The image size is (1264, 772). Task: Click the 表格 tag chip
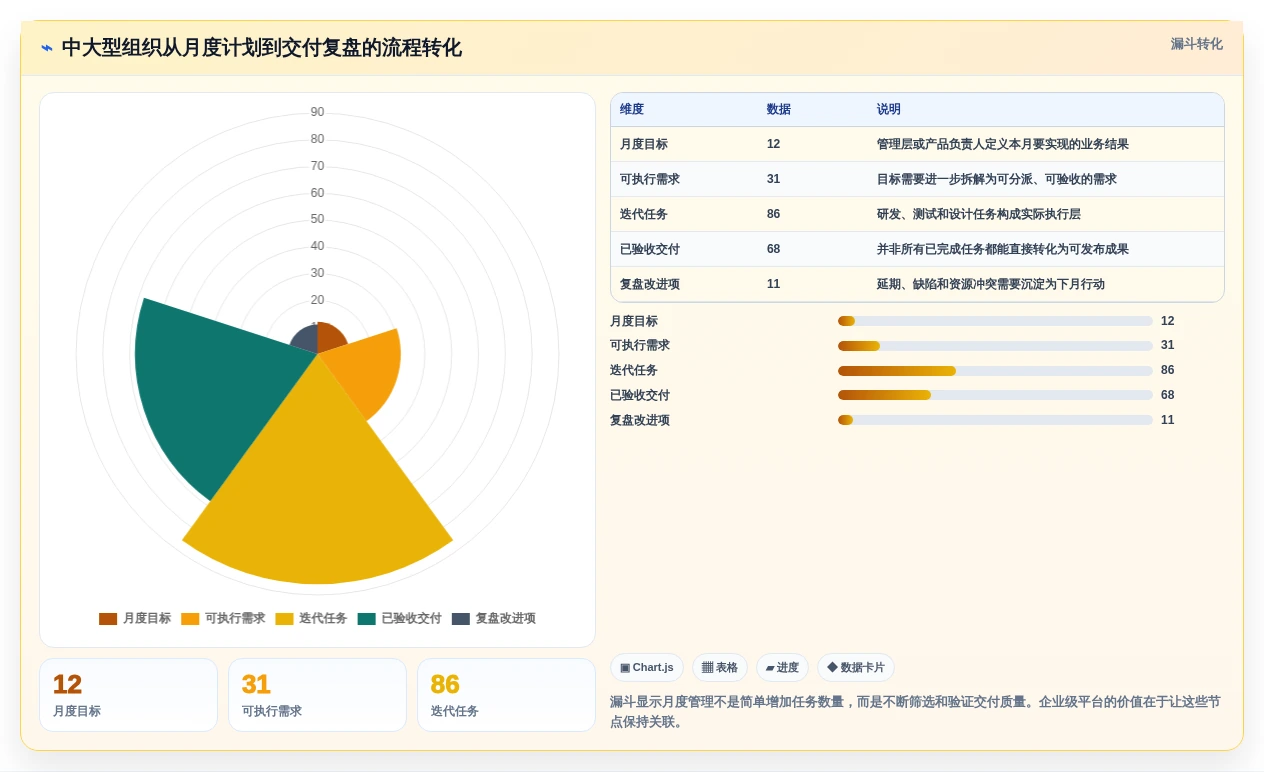[x=720, y=668]
